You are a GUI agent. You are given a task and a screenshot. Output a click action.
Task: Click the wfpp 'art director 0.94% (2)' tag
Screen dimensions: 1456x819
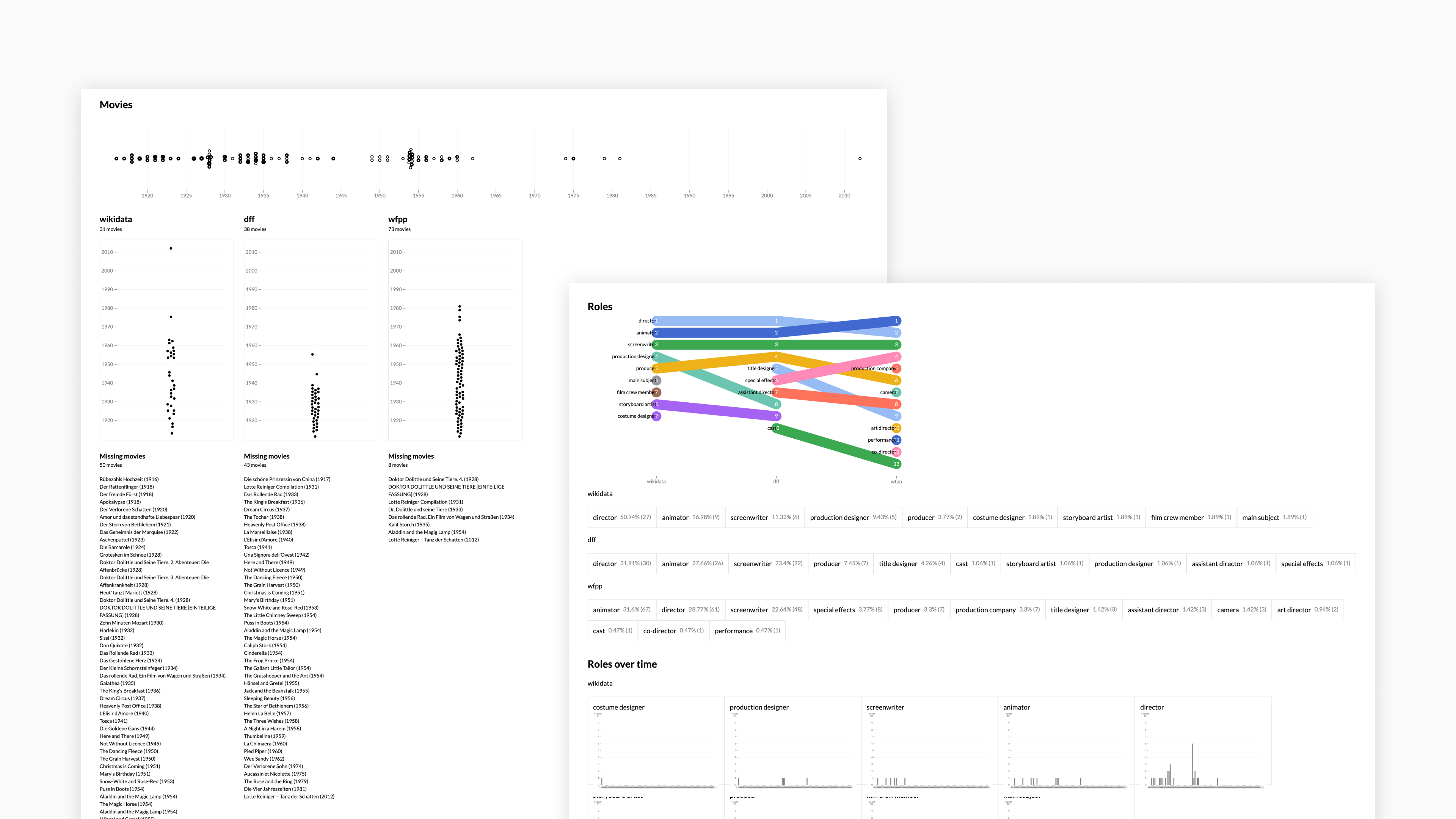(x=1307, y=610)
